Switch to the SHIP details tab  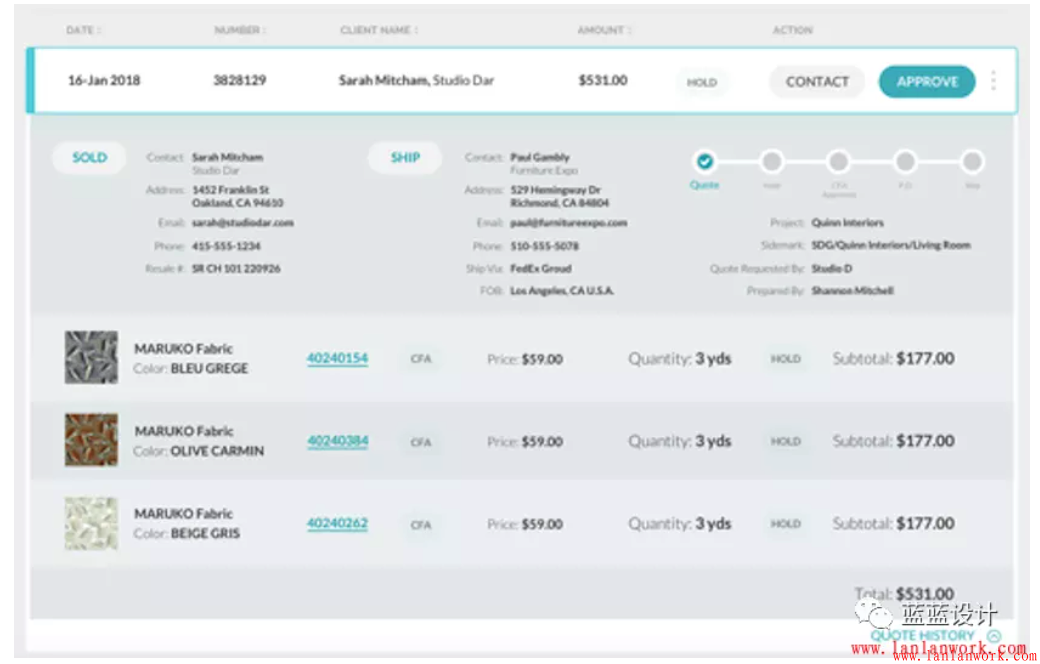[x=405, y=158]
